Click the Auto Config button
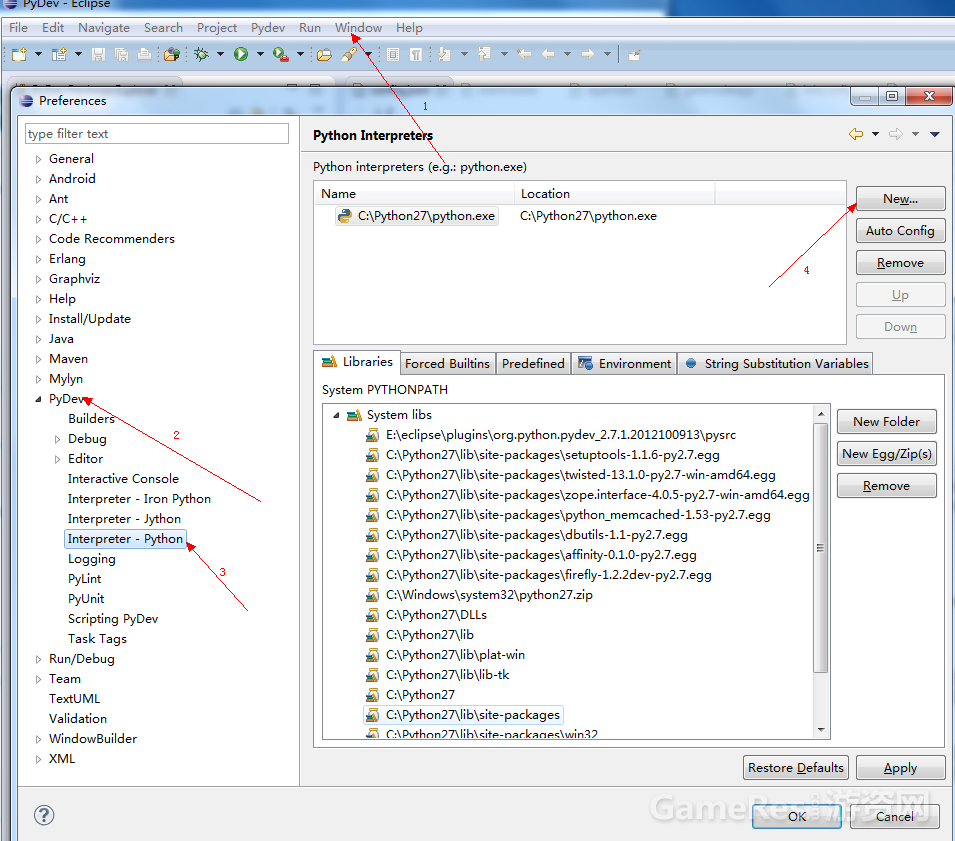The height and width of the screenshot is (841, 955). pyautogui.click(x=900, y=231)
